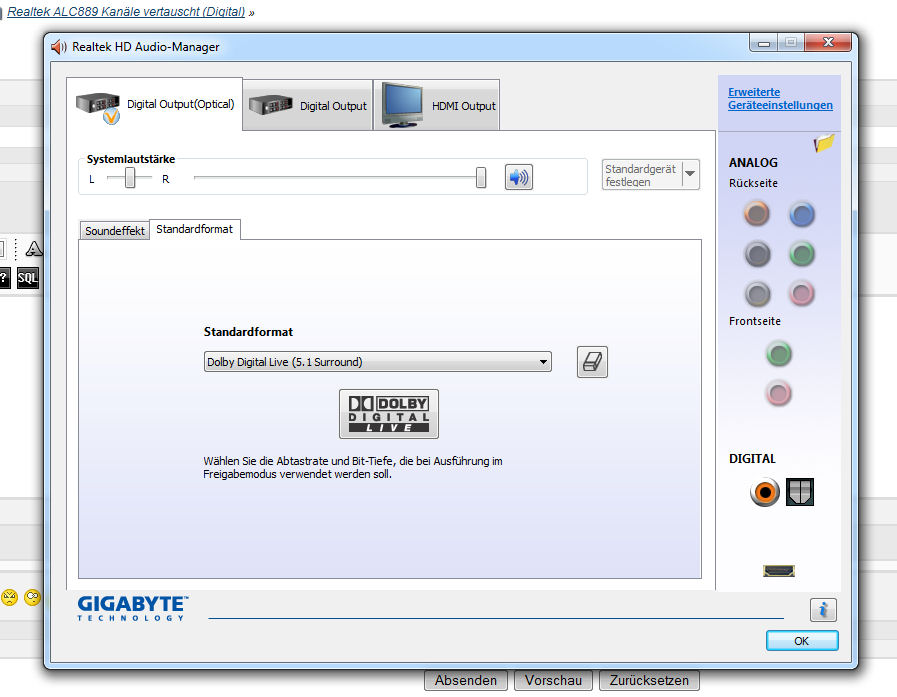Click the blue rear analog jack
The image size is (897, 697).
[x=801, y=213]
